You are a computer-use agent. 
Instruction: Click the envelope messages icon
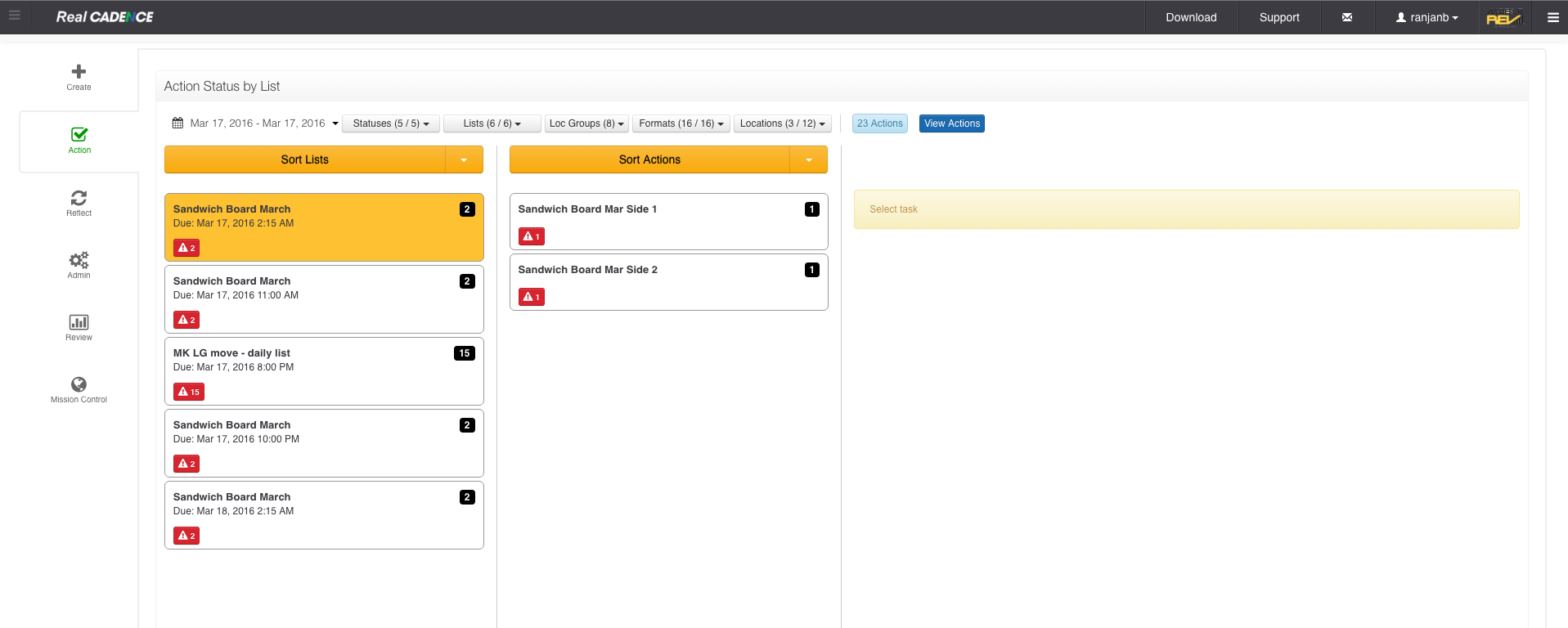click(x=1346, y=17)
